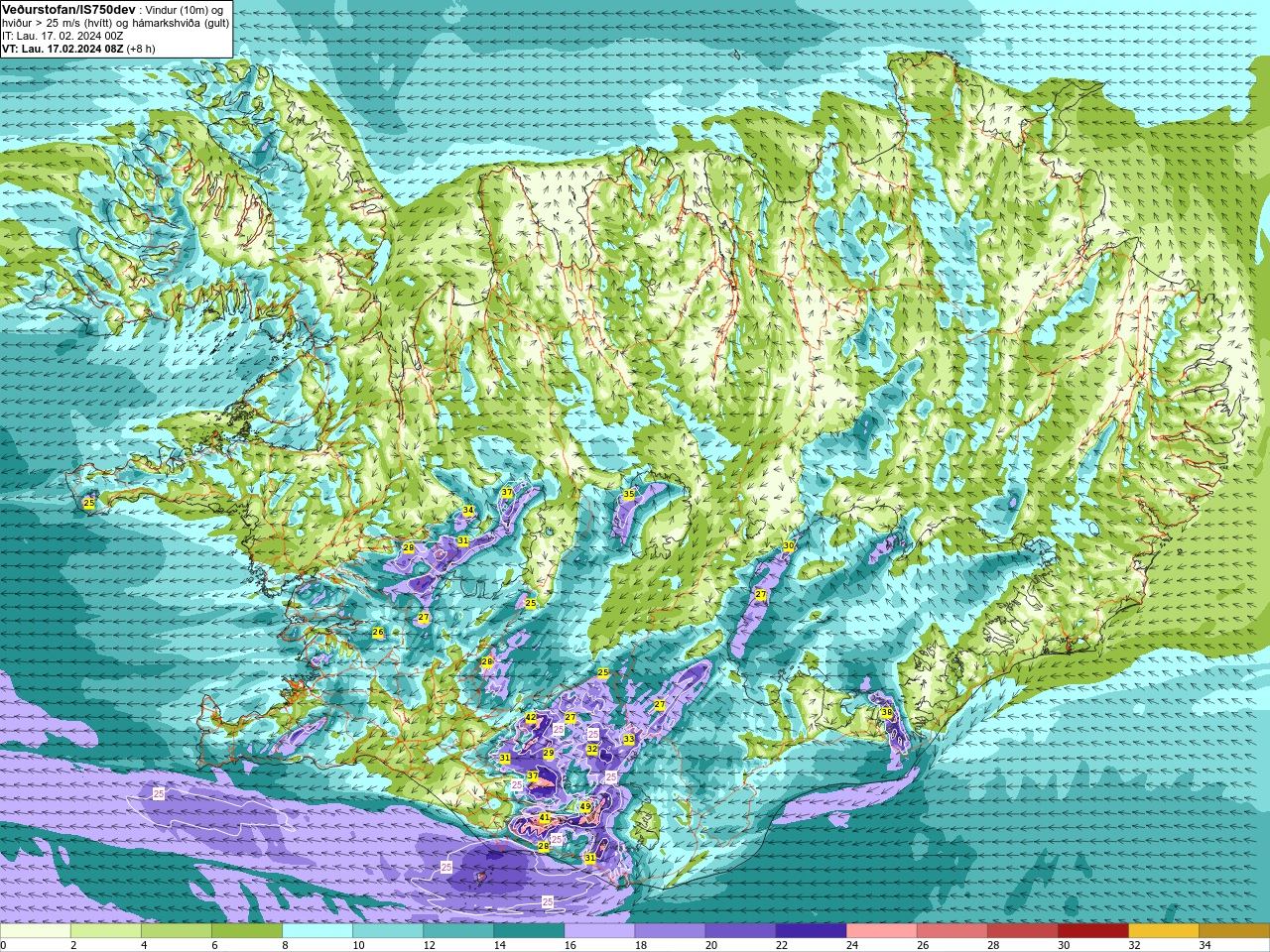The width and height of the screenshot is (1270, 952).
Task: Click the yellow 42 gust label
Action: 531,718
